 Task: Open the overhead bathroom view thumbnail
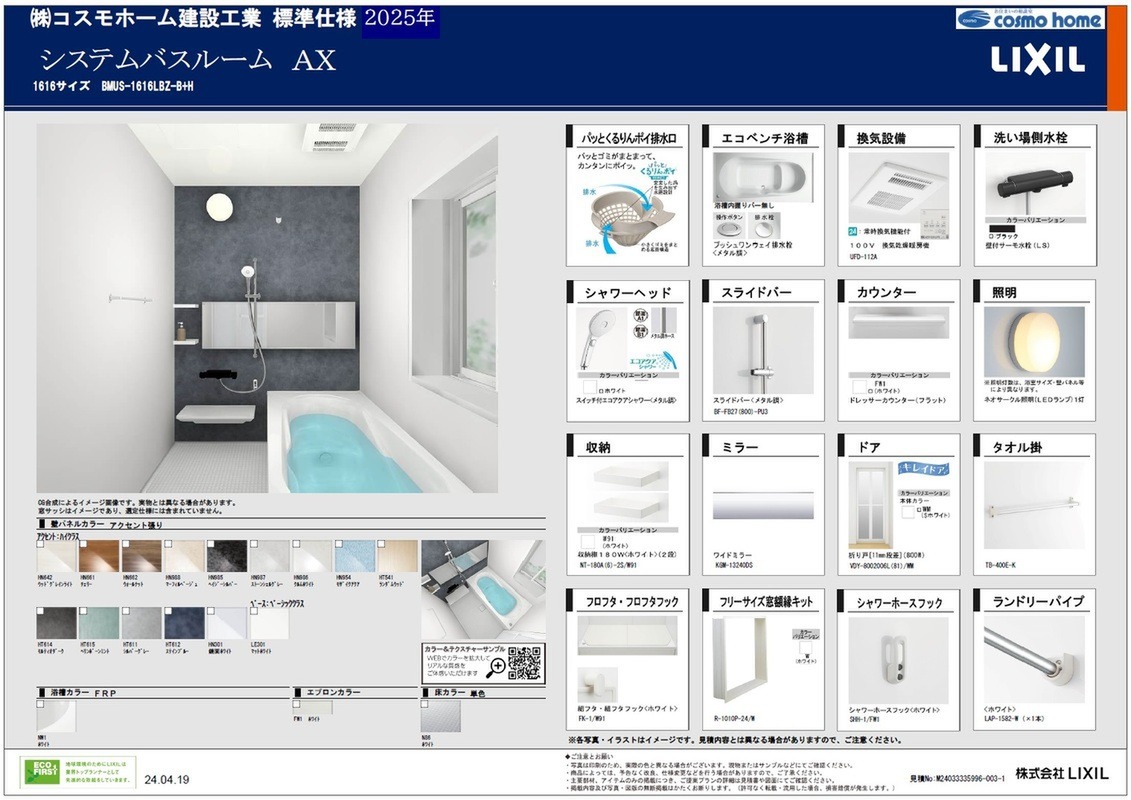[x=483, y=589]
